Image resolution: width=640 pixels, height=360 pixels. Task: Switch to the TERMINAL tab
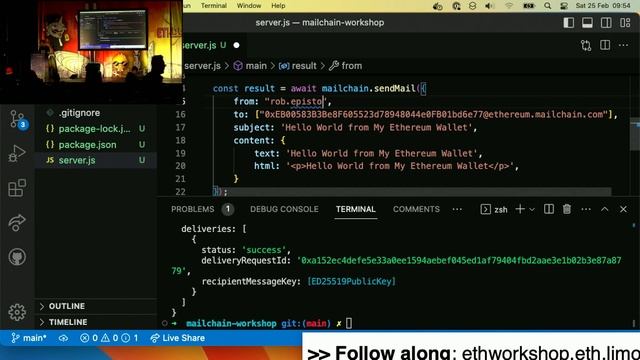coord(356,209)
